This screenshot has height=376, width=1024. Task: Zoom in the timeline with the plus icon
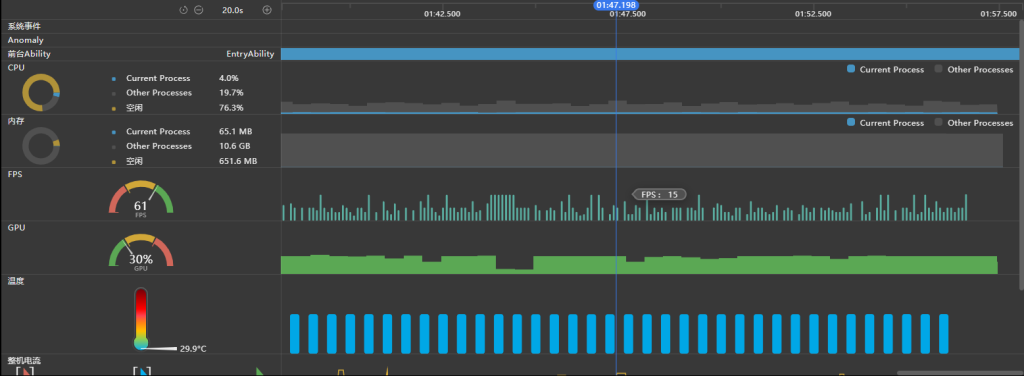[266, 10]
